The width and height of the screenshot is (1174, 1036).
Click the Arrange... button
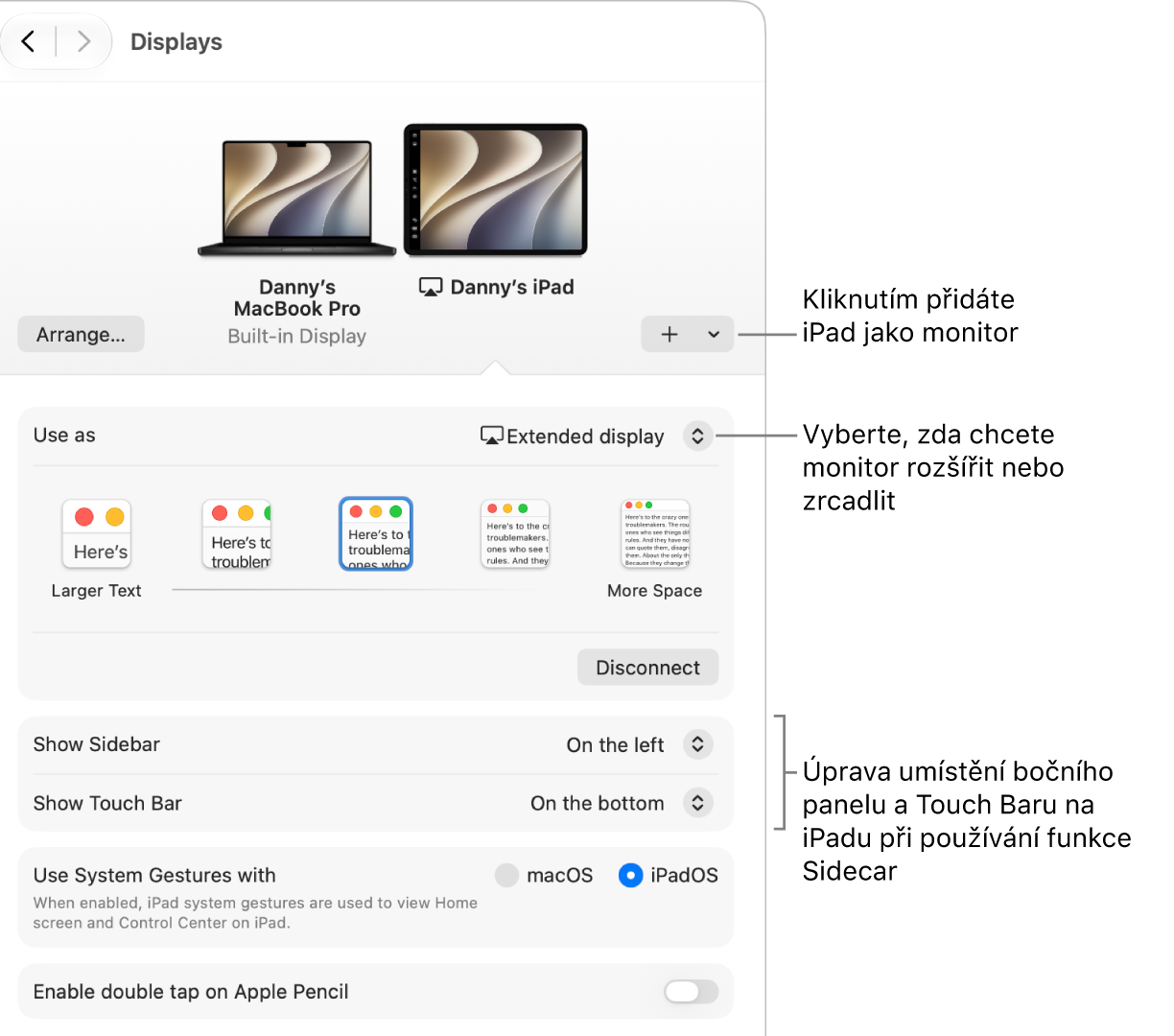click(x=81, y=335)
